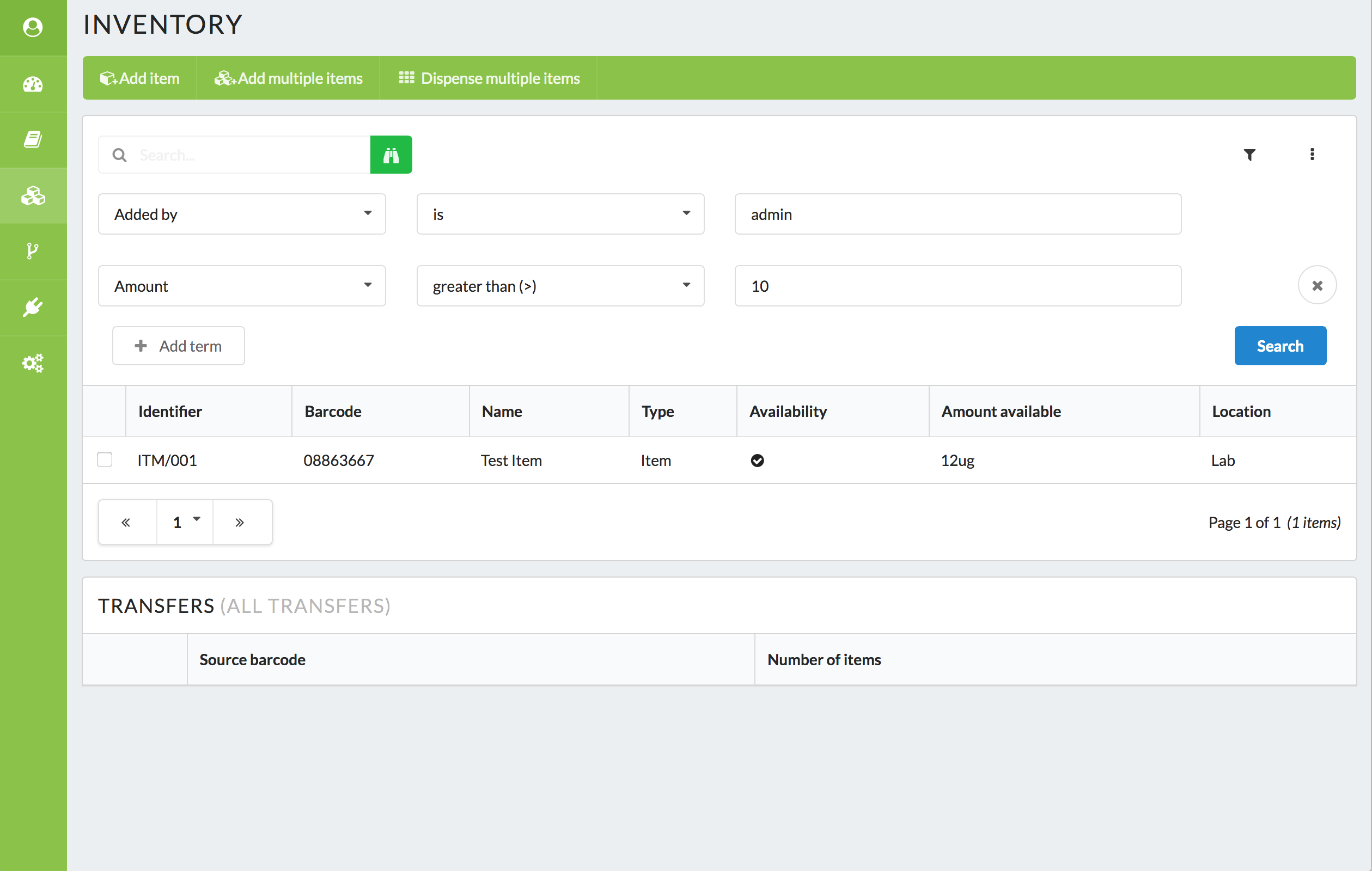1372x871 pixels.
Task: Click the binoculars advanced search button
Action: coord(391,155)
